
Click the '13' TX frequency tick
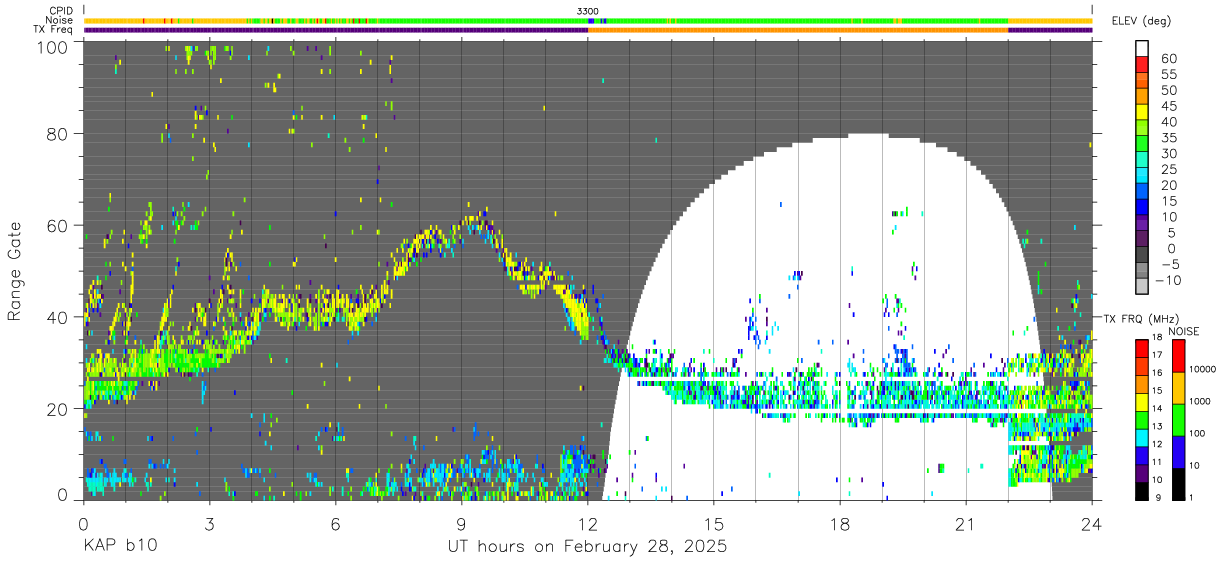[x=1158, y=427]
